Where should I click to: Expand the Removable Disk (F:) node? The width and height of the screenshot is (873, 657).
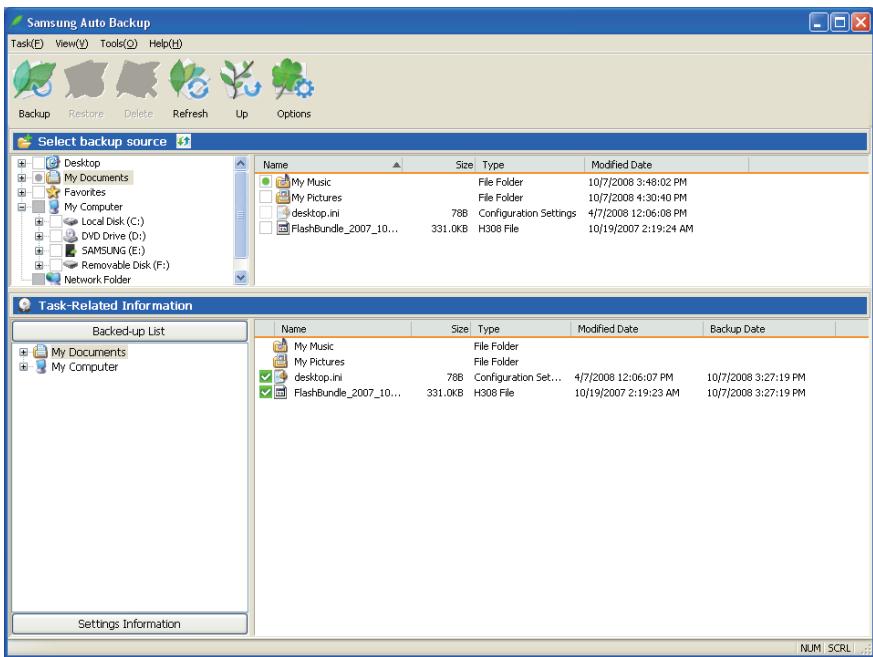(39, 265)
